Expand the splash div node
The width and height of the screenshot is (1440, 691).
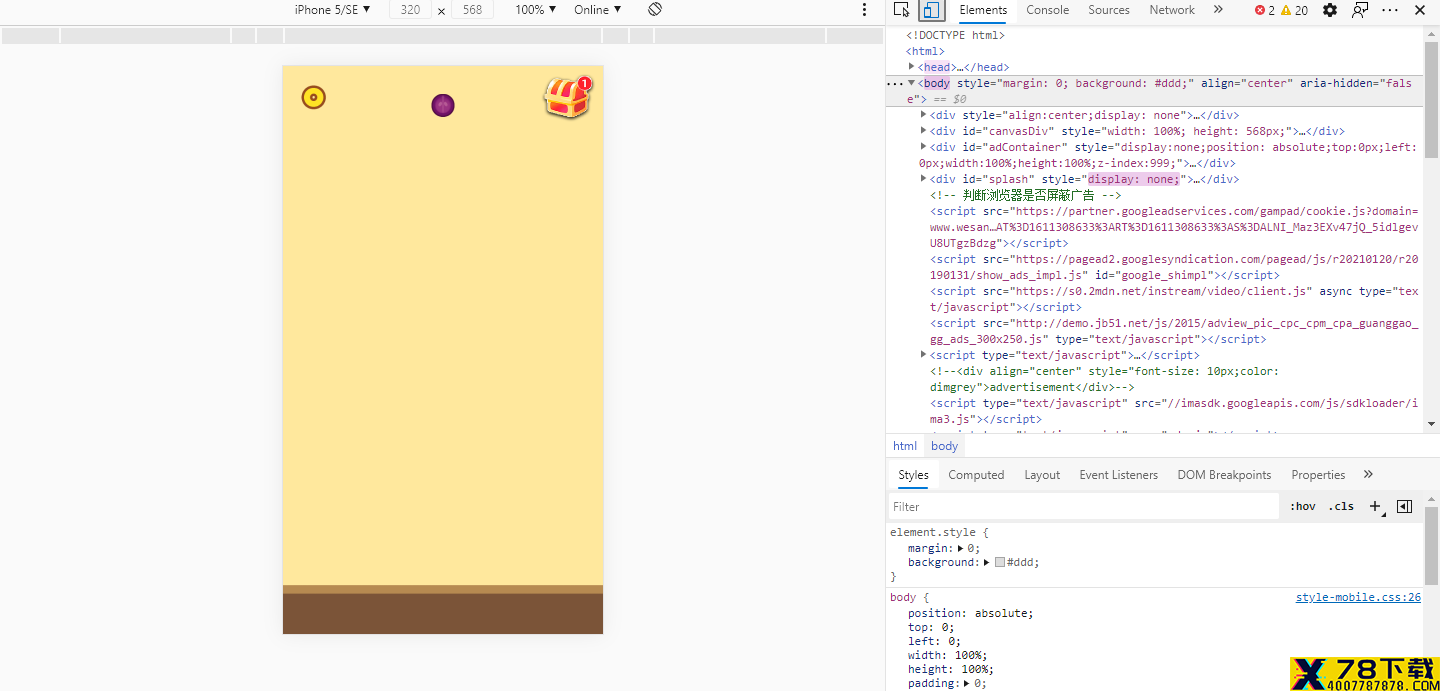(x=923, y=179)
